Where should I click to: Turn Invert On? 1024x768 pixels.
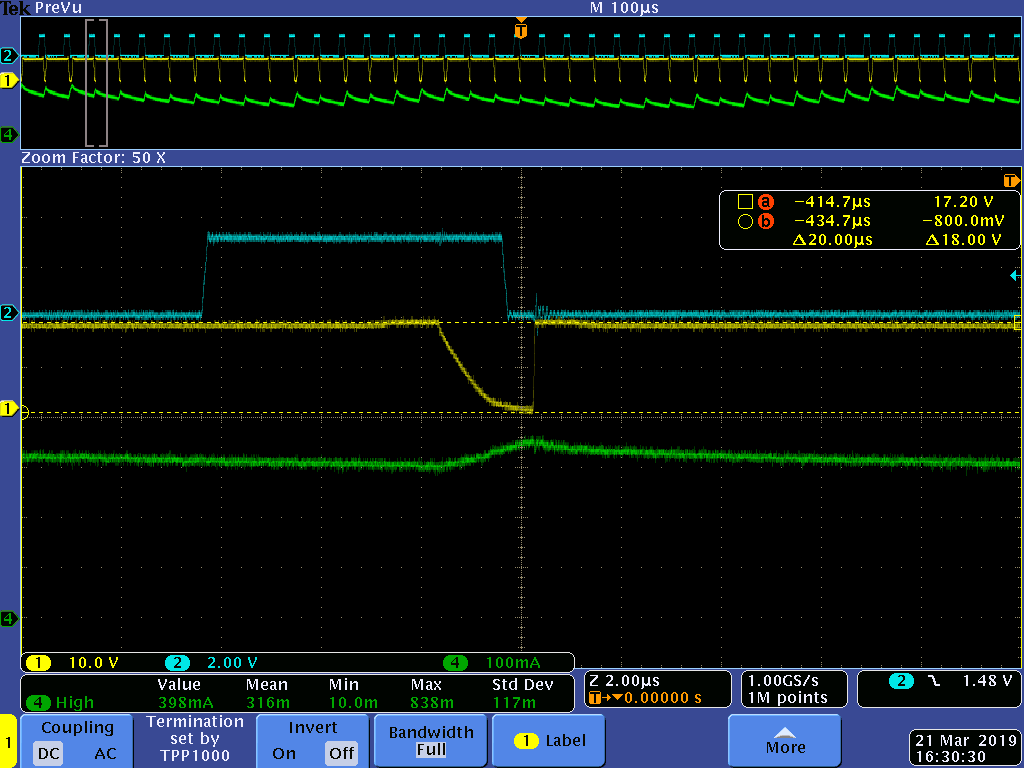click(284, 753)
